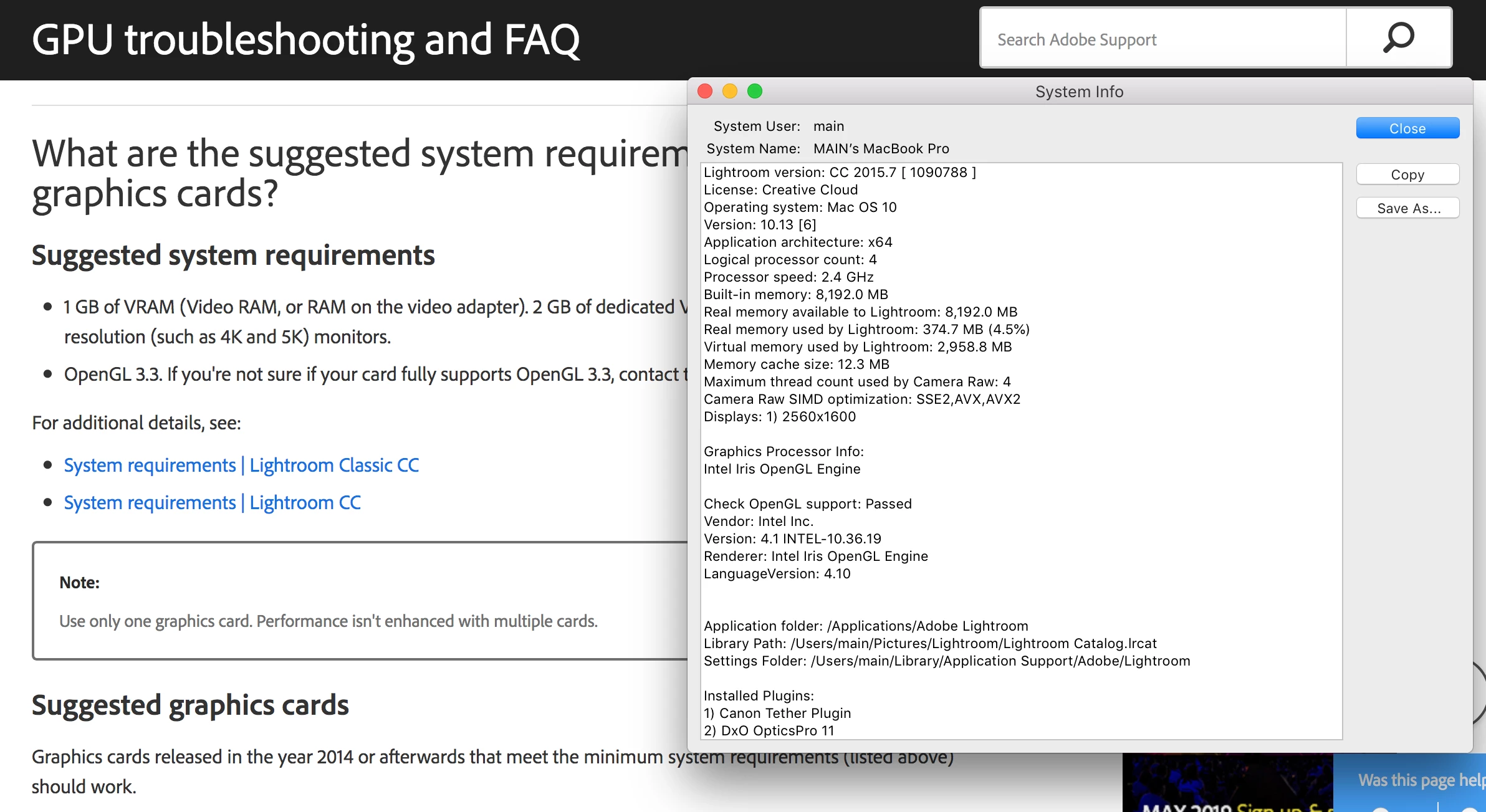Click the 'Graphics Processor Info:' line
This screenshot has height=812, width=1486.
[784, 452]
